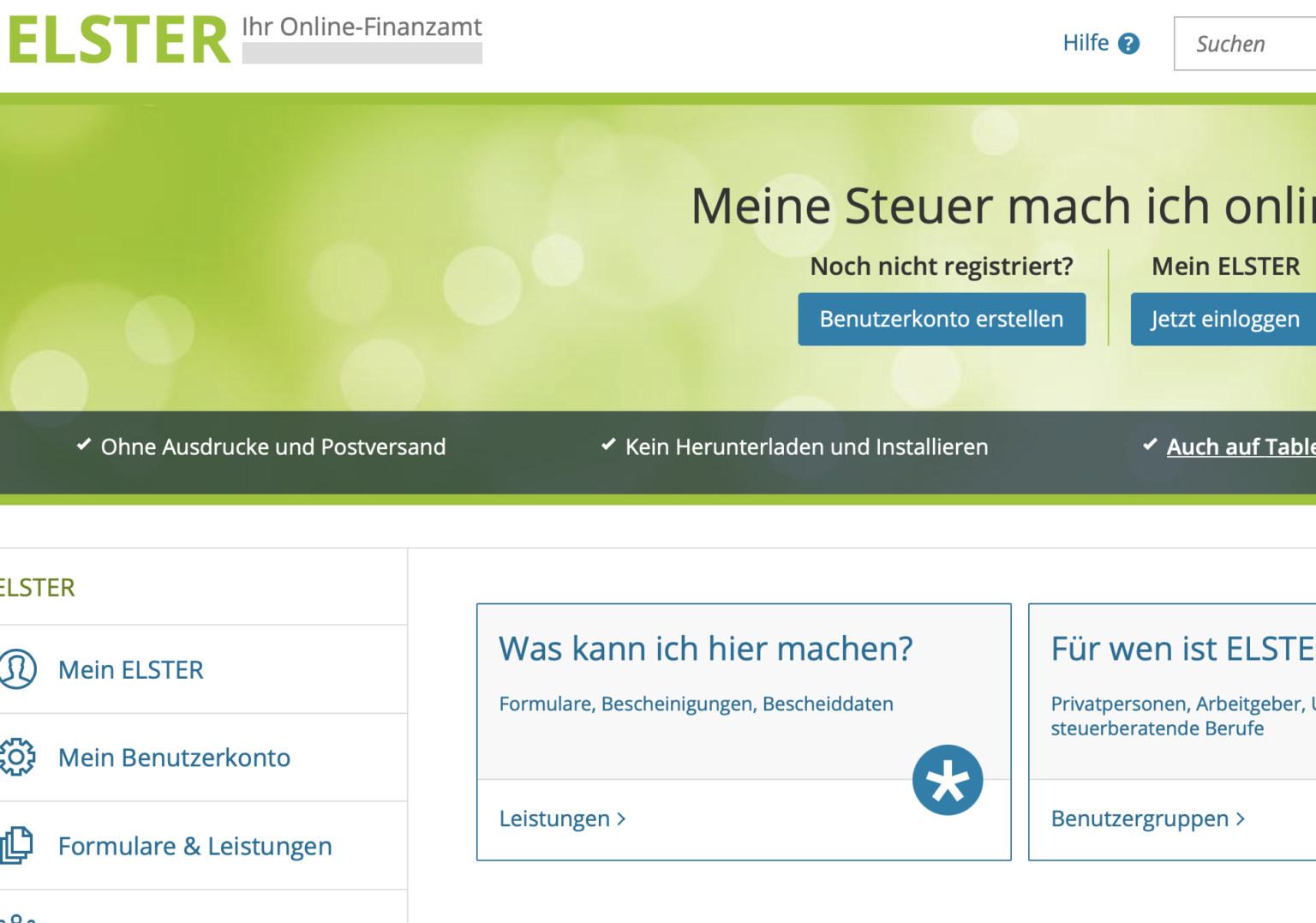Click Benutzerkonto erstellen button

(x=942, y=319)
